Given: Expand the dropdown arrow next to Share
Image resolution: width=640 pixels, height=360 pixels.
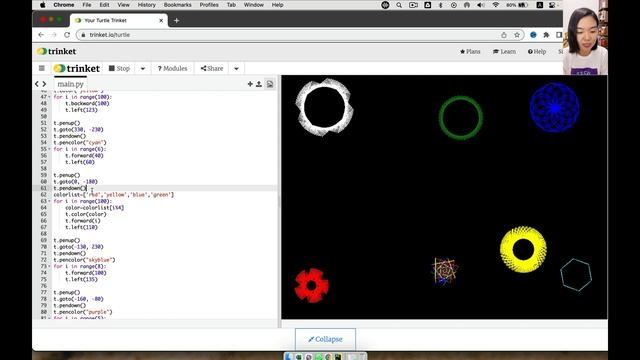Looking at the screenshot, I should (x=236, y=68).
